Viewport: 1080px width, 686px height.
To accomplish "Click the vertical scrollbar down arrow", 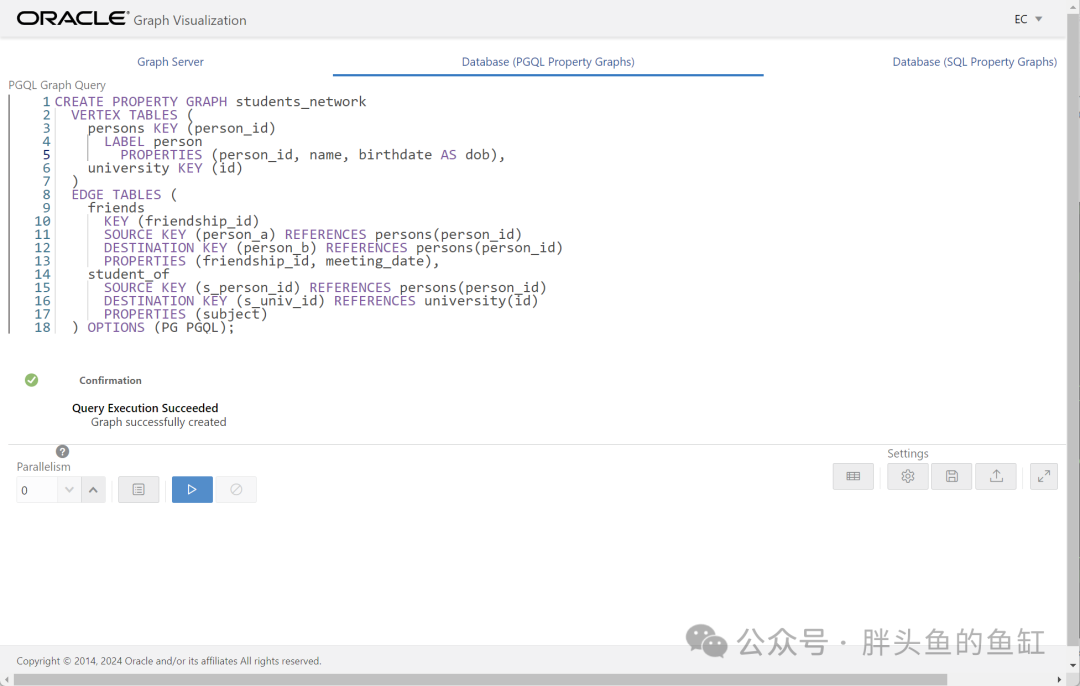I will pyautogui.click(x=1073, y=666).
